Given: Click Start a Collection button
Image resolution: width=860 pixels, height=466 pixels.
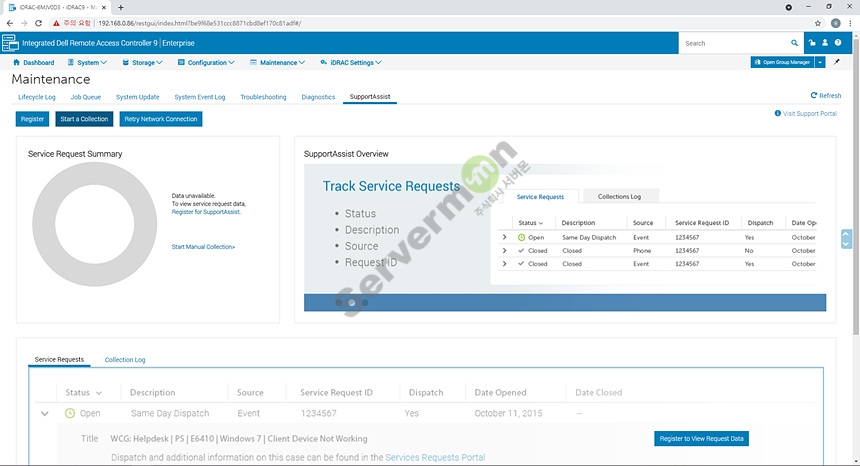Looking at the screenshot, I should pyautogui.click(x=84, y=119).
